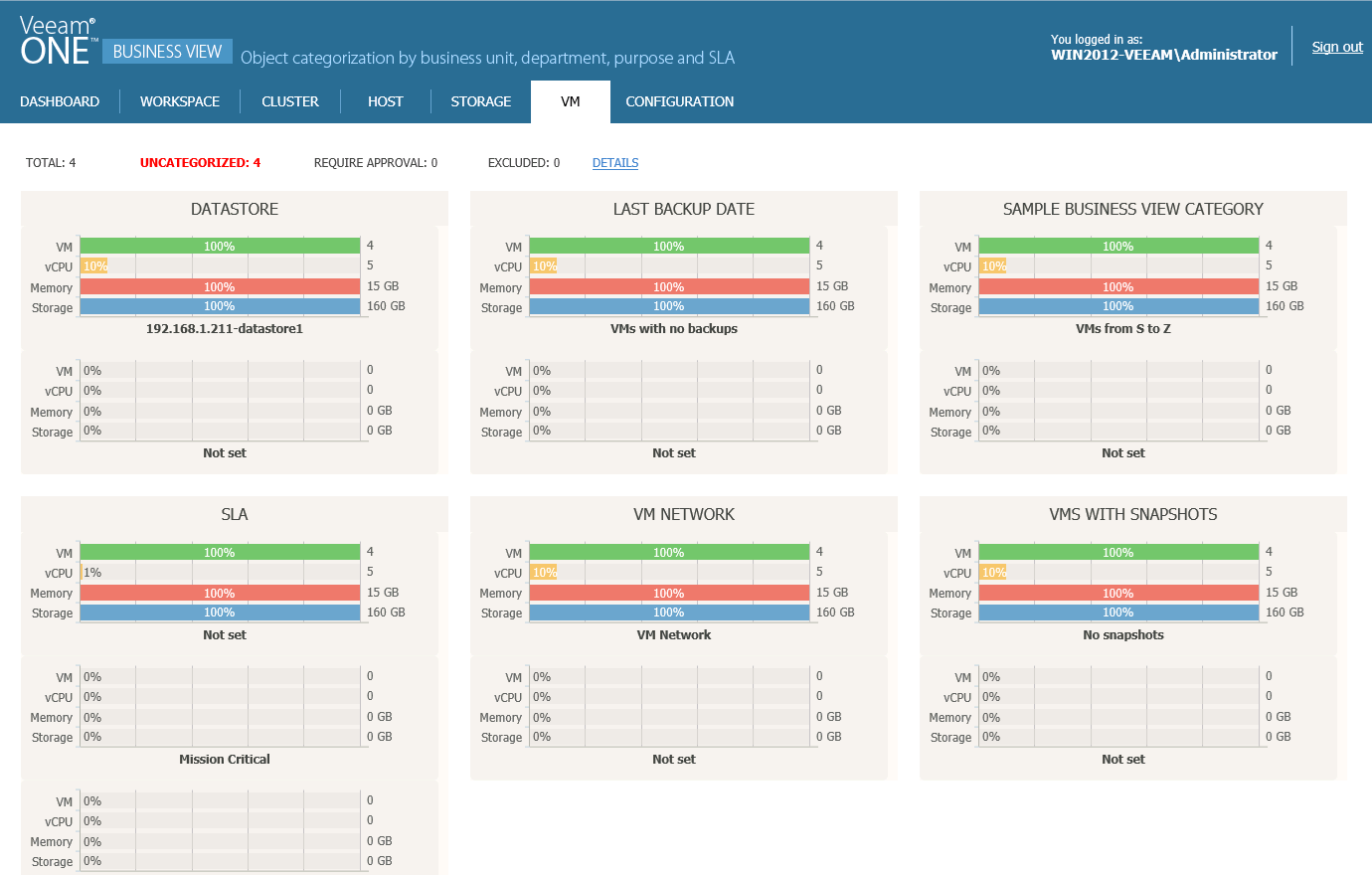Open the CLUSTER tab

[x=290, y=101]
